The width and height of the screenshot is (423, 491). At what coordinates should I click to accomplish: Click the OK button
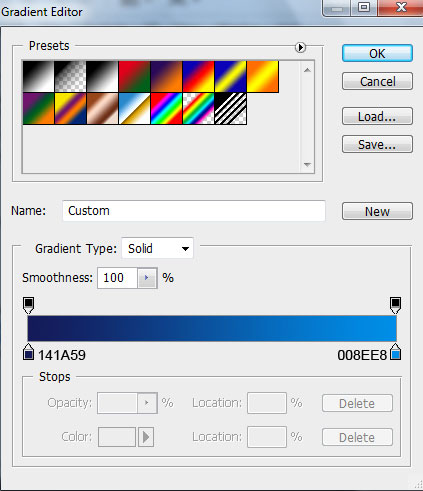(377, 53)
